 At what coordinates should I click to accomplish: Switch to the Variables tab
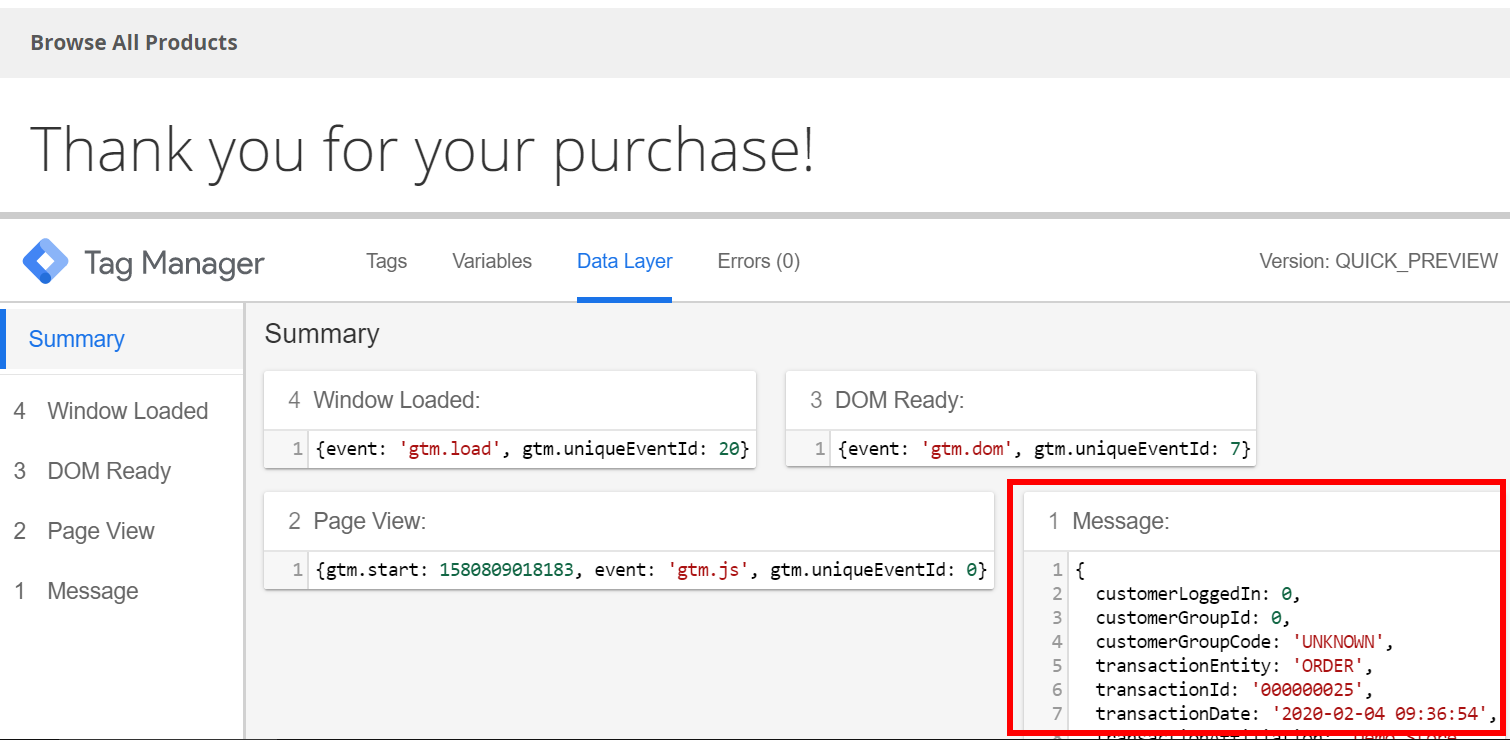pyautogui.click(x=492, y=261)
